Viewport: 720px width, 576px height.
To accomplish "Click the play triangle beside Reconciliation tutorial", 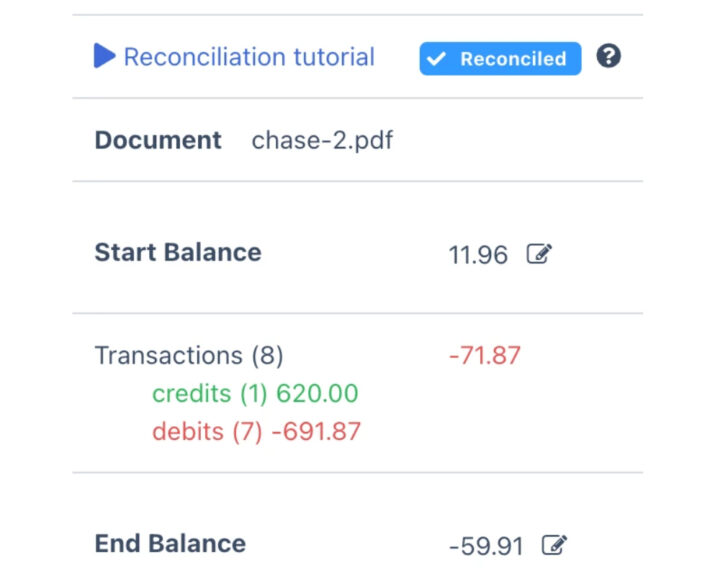I will coord(105,57).
